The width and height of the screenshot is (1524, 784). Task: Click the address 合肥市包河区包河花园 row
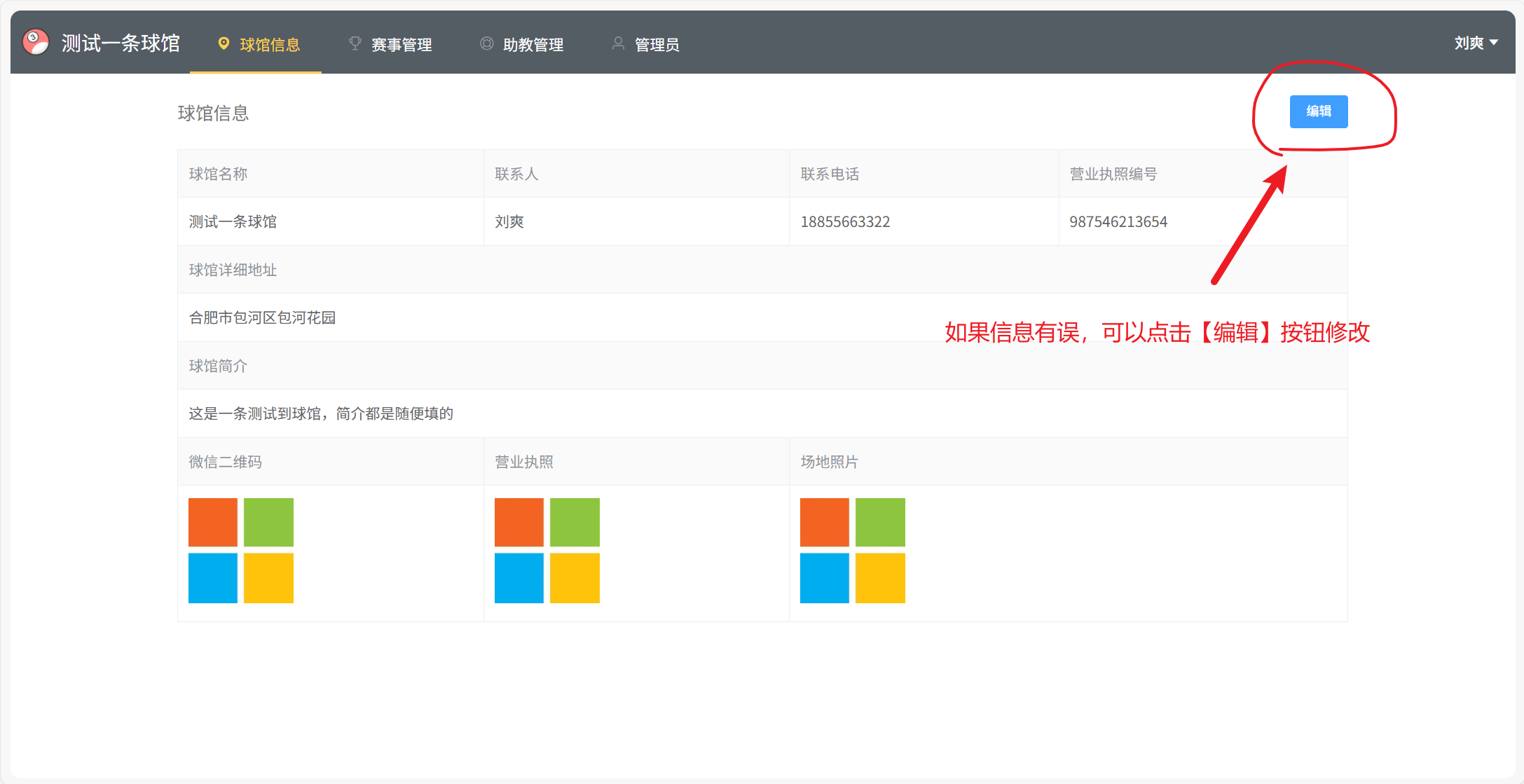click(263, 318)
